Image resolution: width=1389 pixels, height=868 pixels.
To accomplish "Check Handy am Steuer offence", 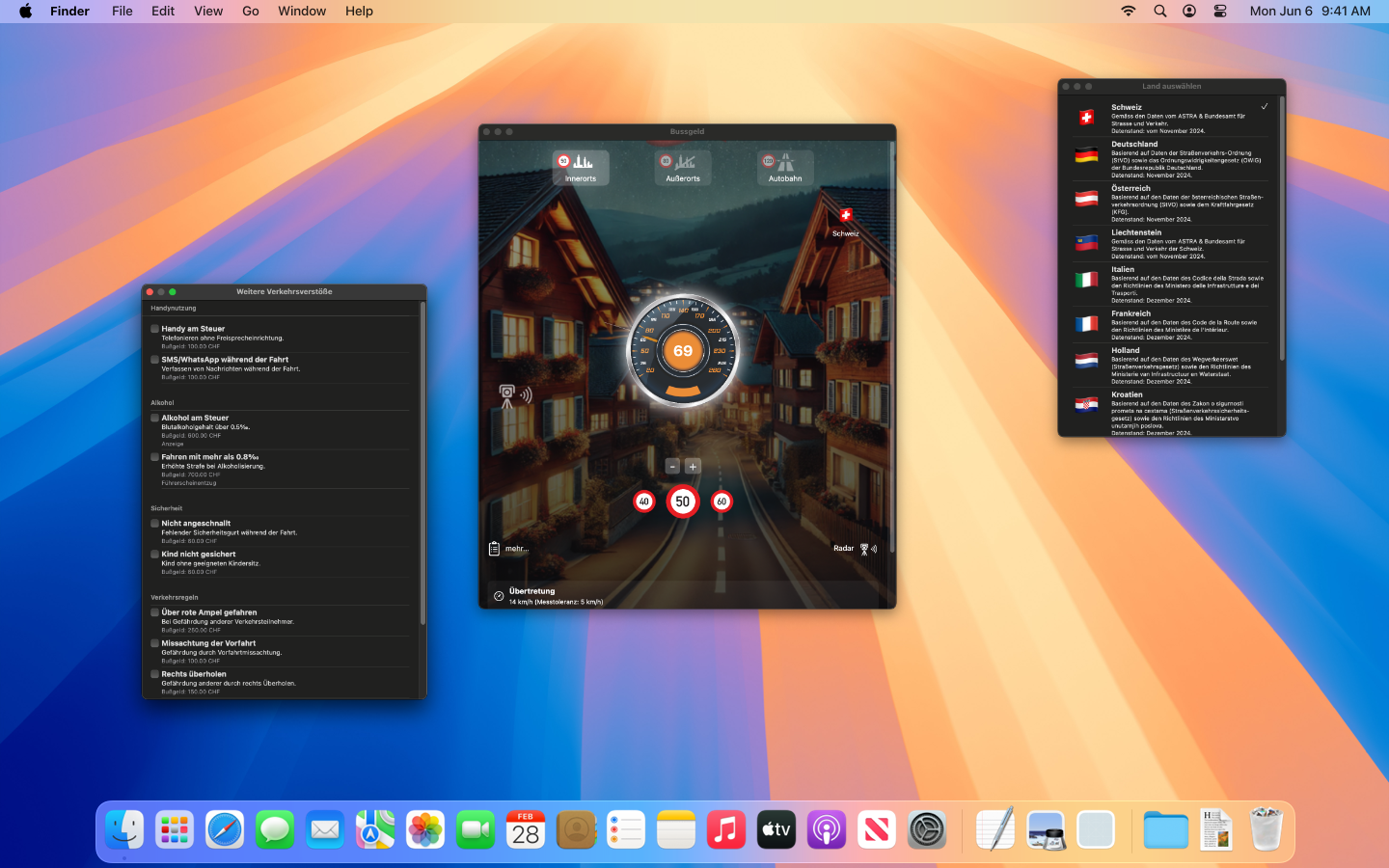I will [x=154, y=329].
